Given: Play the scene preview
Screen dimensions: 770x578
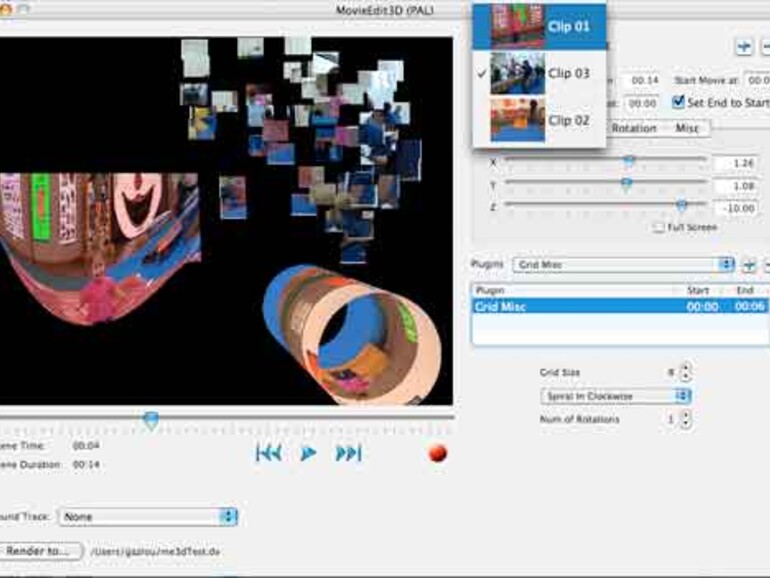Looking at the screenshot, I should coord(308,453).
